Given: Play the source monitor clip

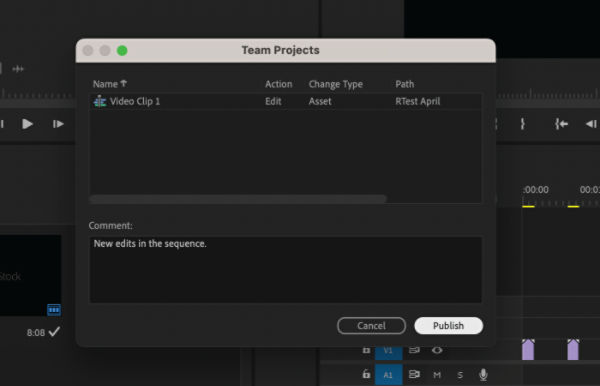Looking at the screenshot, I should click(27, 124).
